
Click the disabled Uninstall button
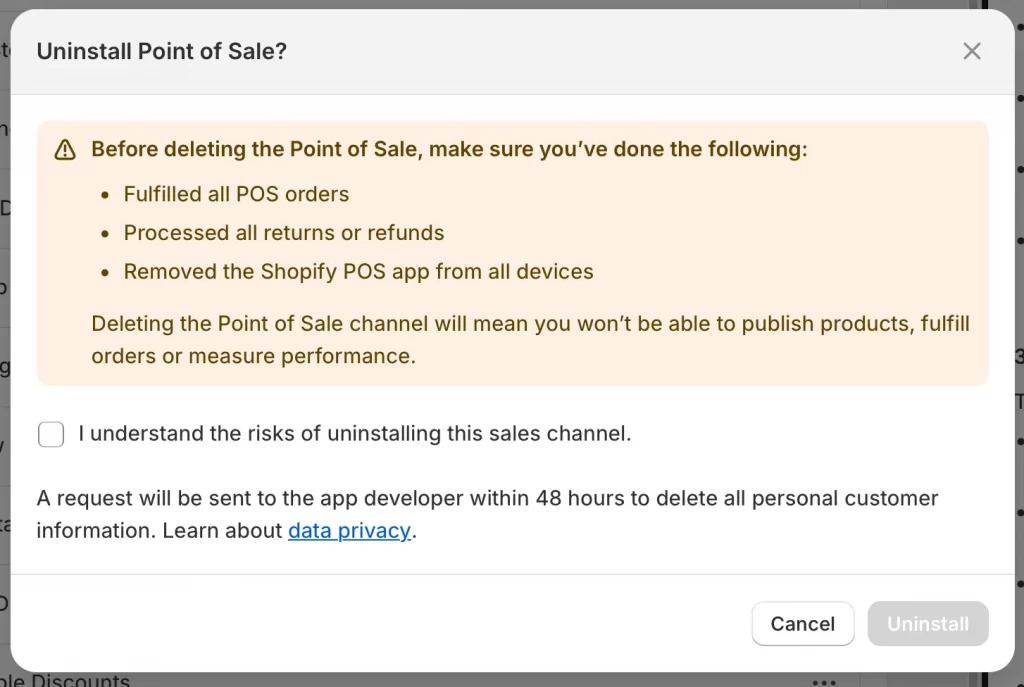pos(927,623)
